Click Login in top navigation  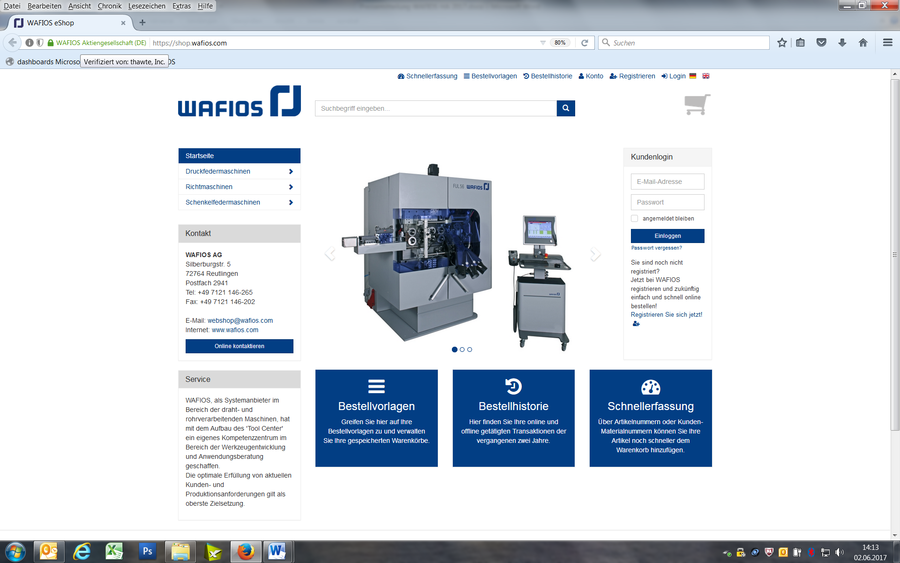(x=673, y=76)
